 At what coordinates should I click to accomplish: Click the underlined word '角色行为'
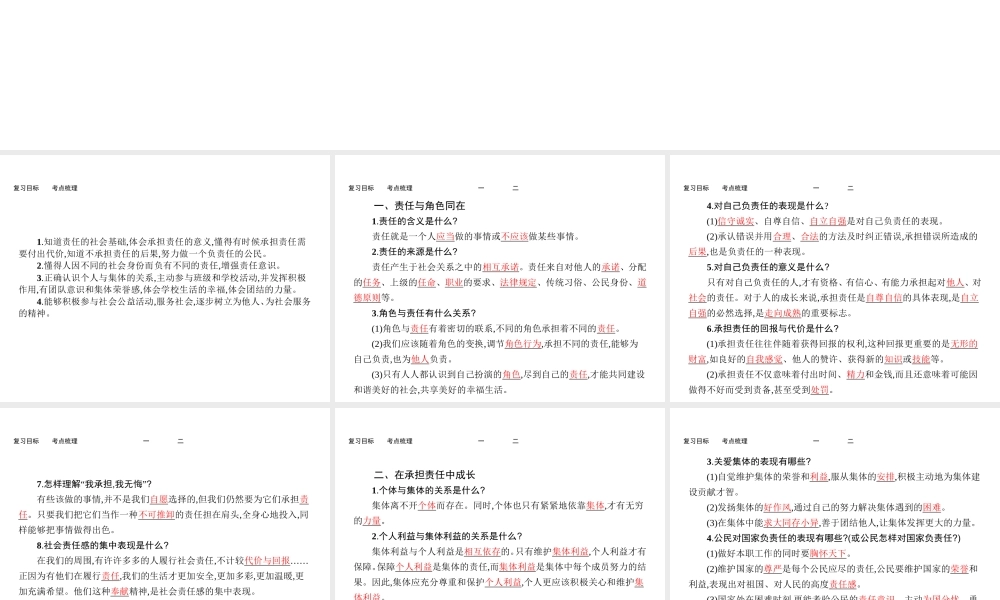click(x=523, y=344)
